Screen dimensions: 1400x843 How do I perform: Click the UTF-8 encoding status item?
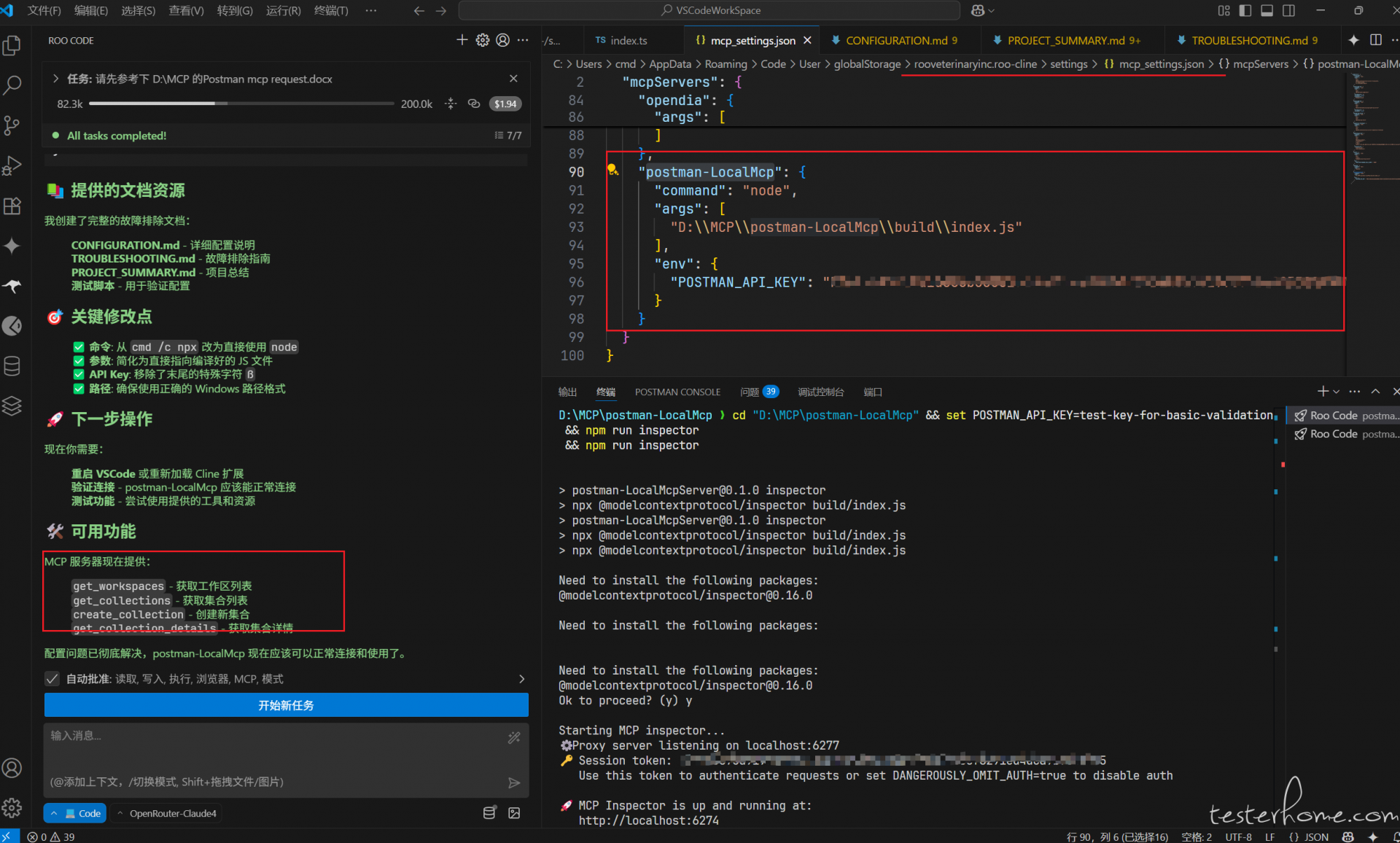[x=1238, y=836]
